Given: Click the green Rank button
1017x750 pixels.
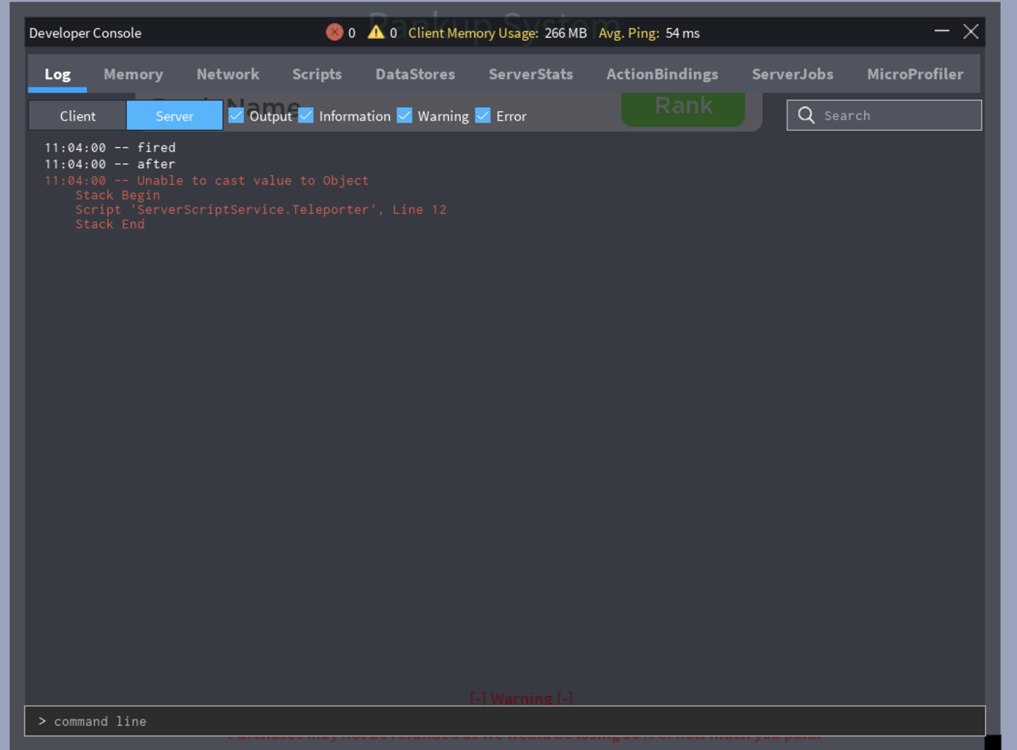Looking at the screenshot, I should (683, 106).
